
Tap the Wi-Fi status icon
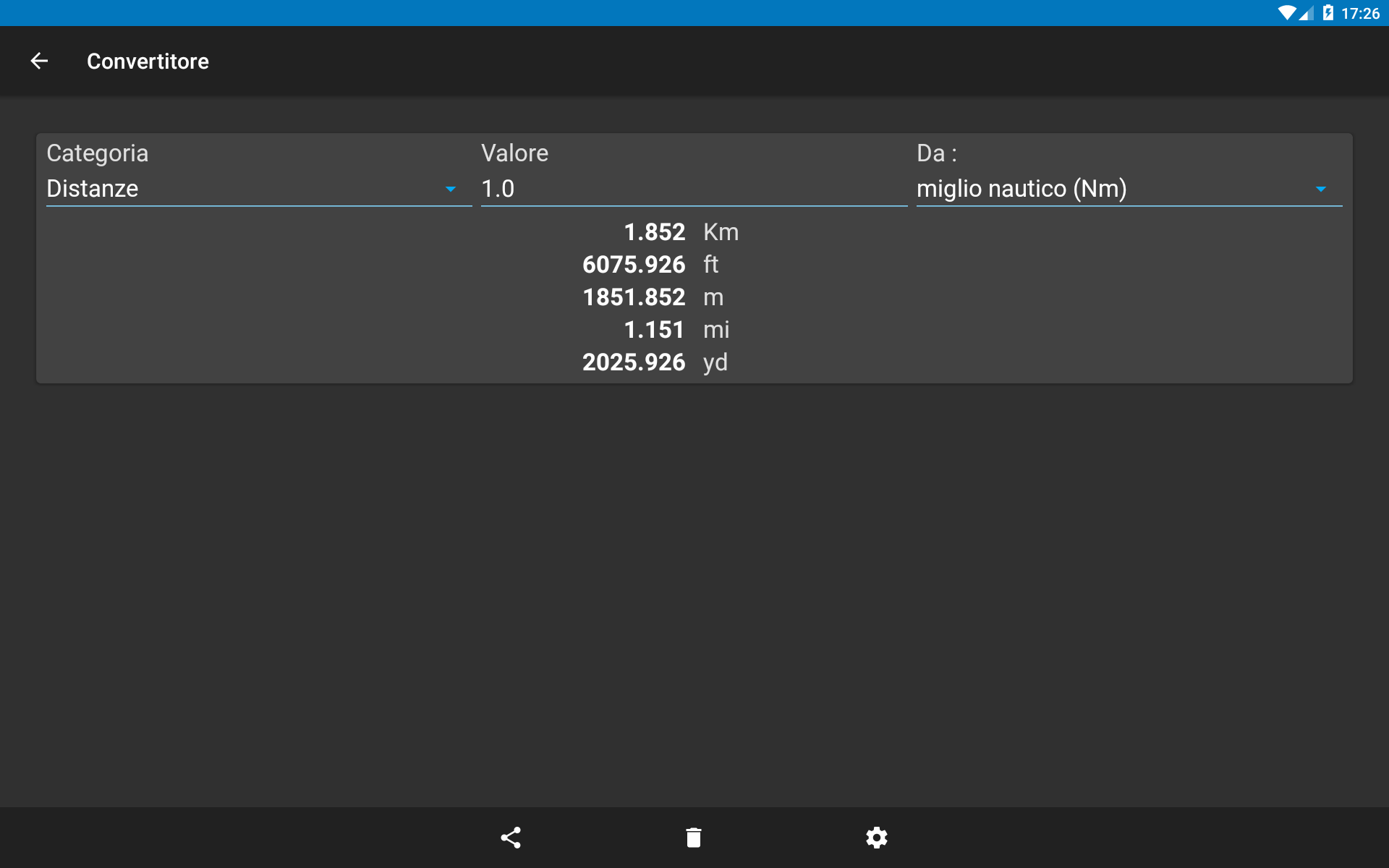pos(1287,13)
